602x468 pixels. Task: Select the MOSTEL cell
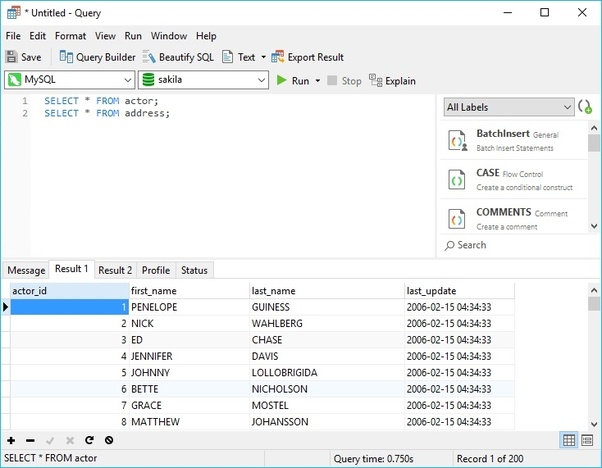(x=327, y=405)
